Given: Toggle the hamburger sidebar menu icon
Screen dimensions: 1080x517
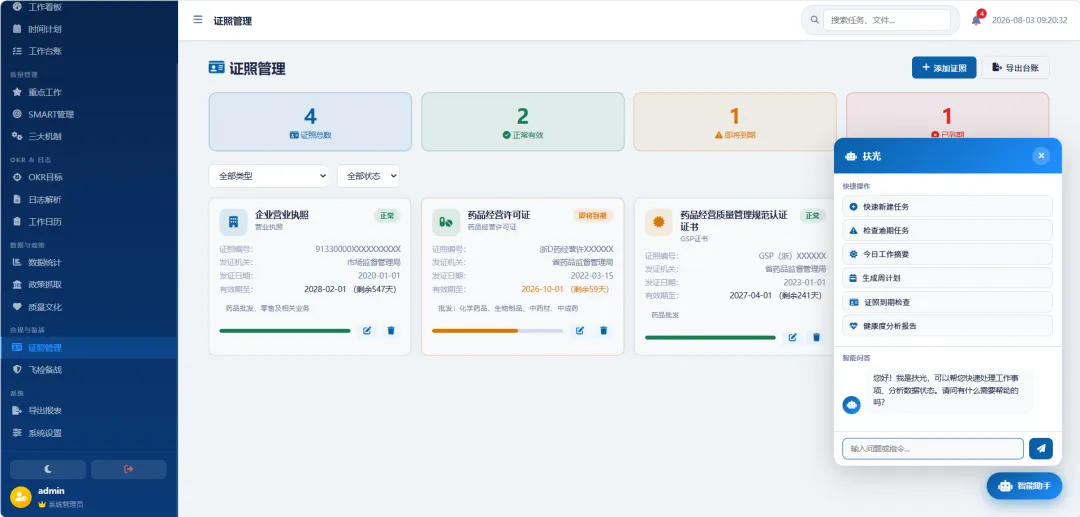Looking at the screenshot, I should tap(198, 20).
